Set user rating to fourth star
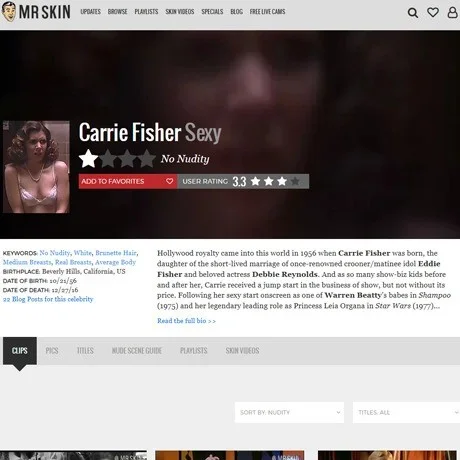 (x=295, y=181)
